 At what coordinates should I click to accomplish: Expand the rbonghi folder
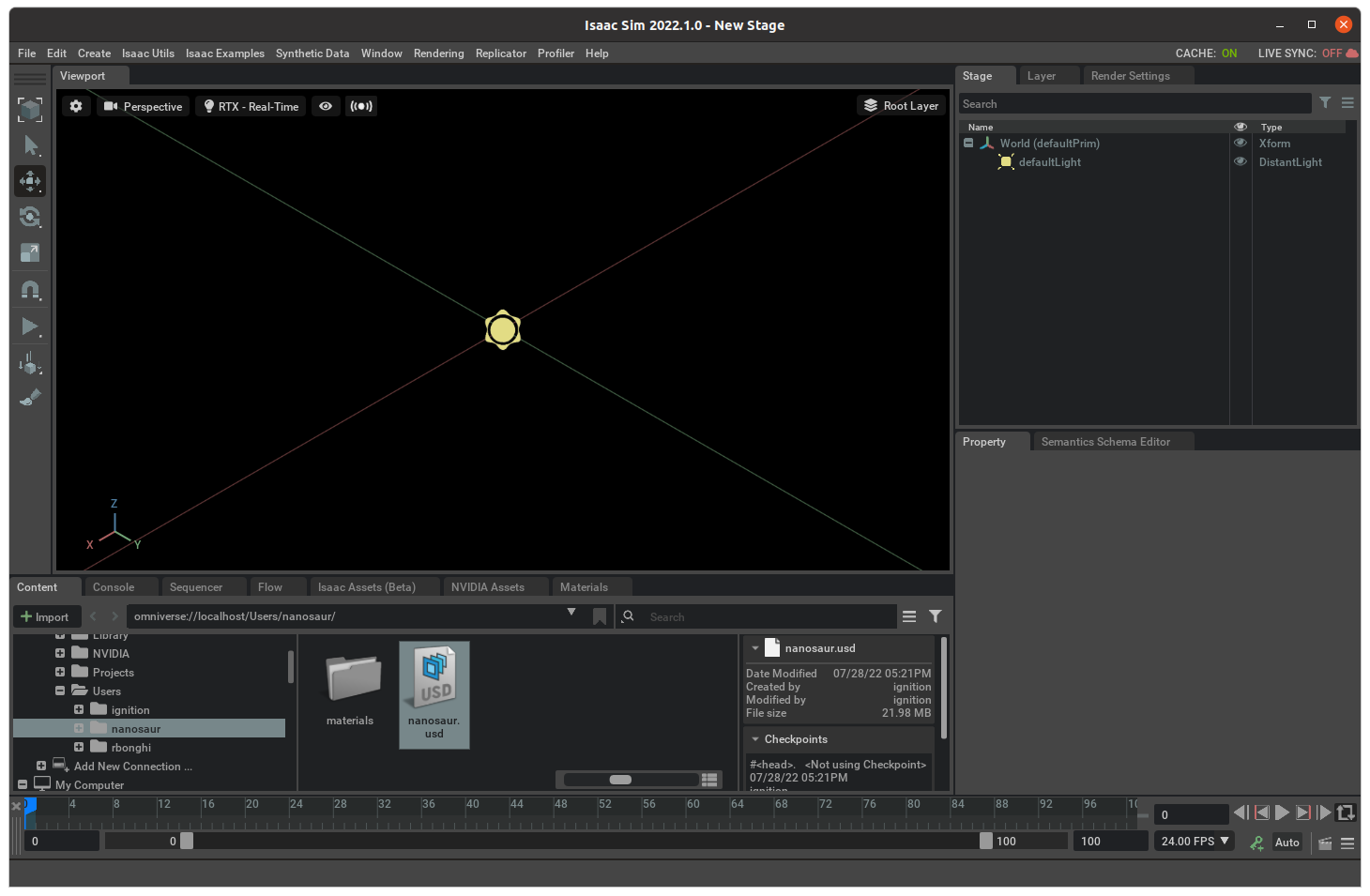coord(79,748)
